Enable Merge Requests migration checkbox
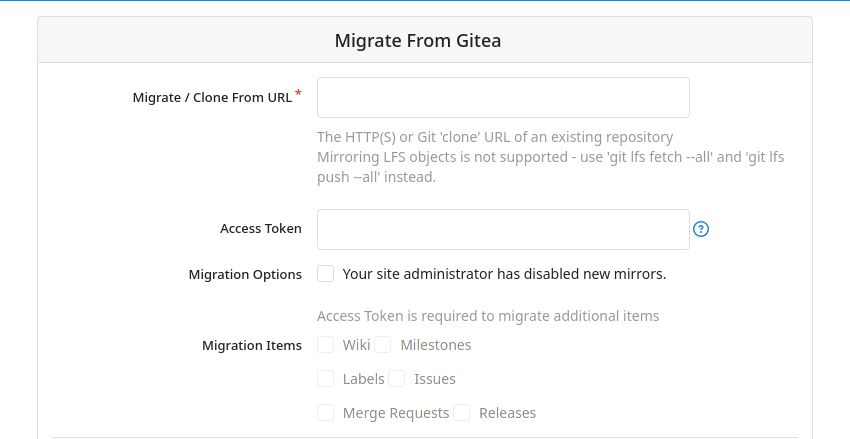This screenshot has width=850, height=439. [x=326, y=413]
